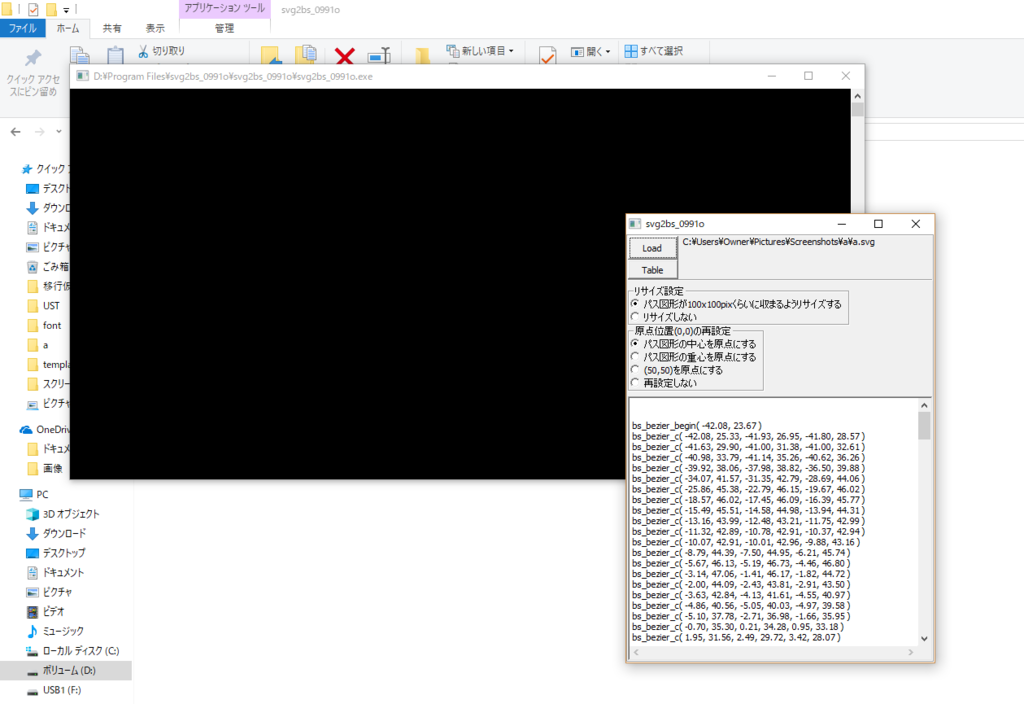Click the Explorer forward navigation arrow

[40, 131]
